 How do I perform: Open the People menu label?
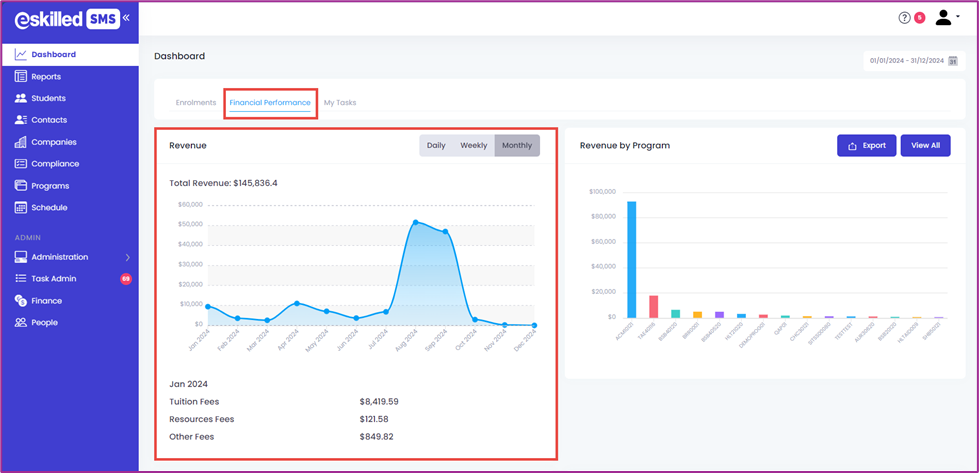pyautogui.click(x=45, y=323)
